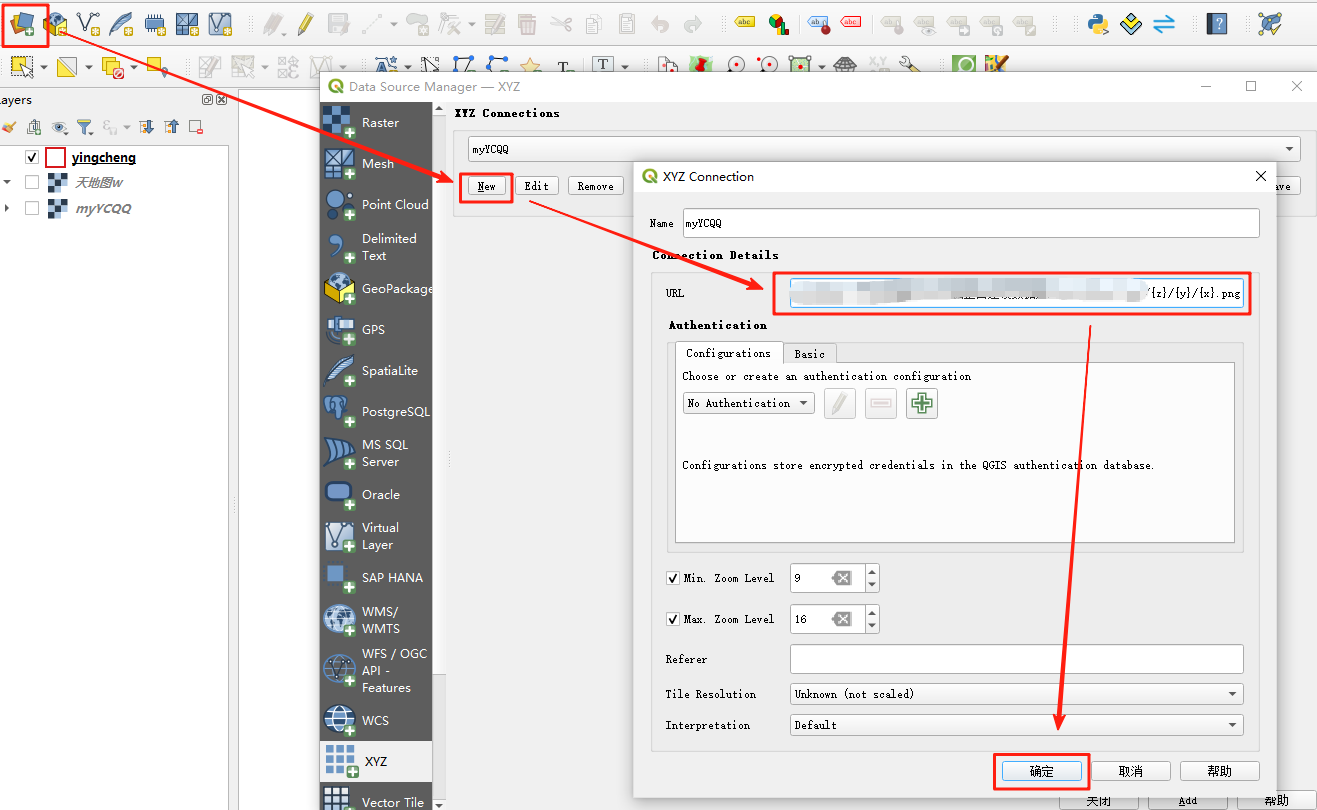The height and width of the screenshot is (810, 1317).
Task: Open the Interpretation Default dropdown
Action: pyautogui.click(x=1016, y=725)
